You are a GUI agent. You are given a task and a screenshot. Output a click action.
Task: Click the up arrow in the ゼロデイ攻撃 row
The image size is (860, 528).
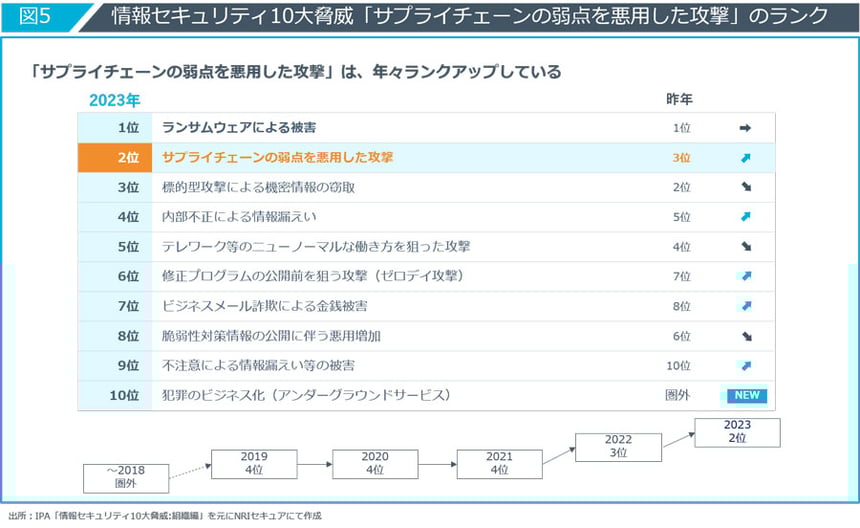click(746, 276)
